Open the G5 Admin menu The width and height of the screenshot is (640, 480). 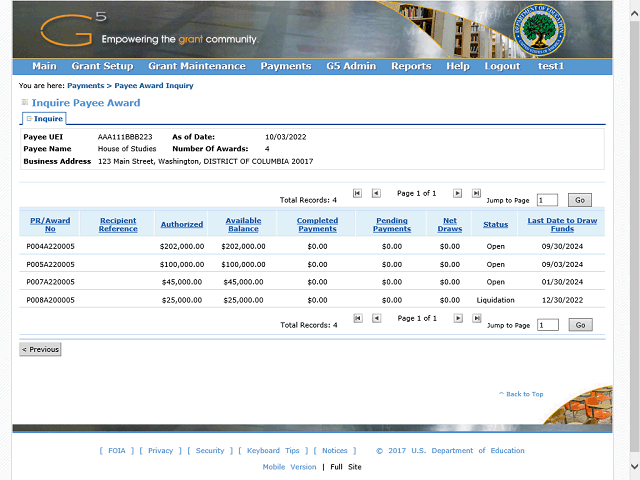pyautogui.click(x=351, y=66)
